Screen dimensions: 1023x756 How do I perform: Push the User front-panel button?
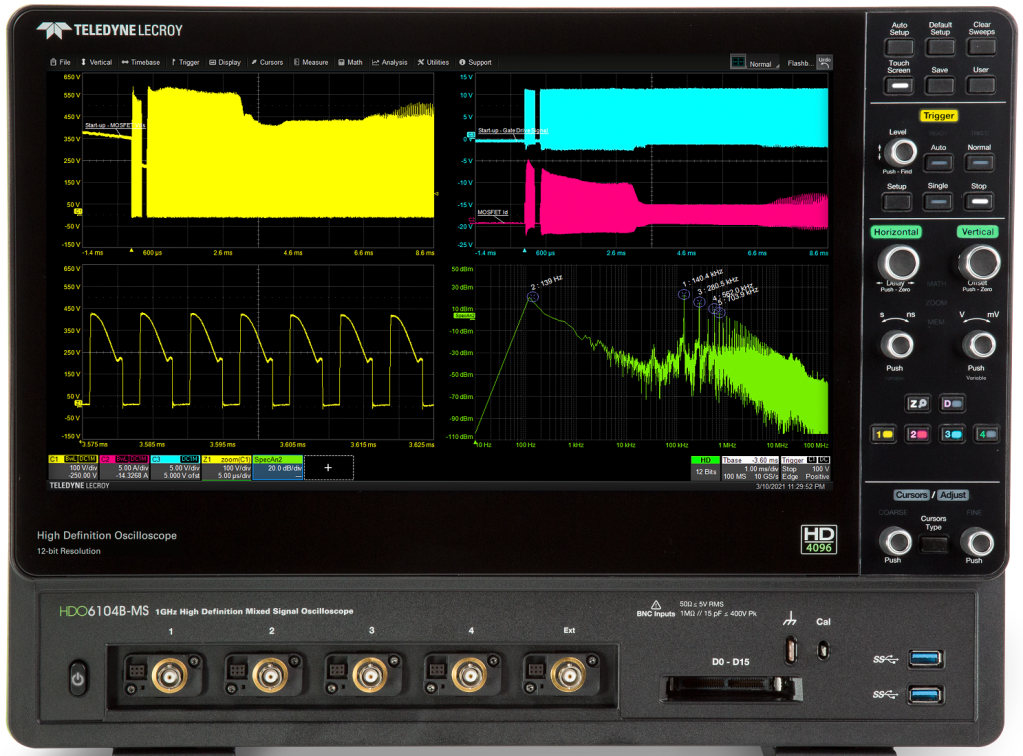point(981,85)
